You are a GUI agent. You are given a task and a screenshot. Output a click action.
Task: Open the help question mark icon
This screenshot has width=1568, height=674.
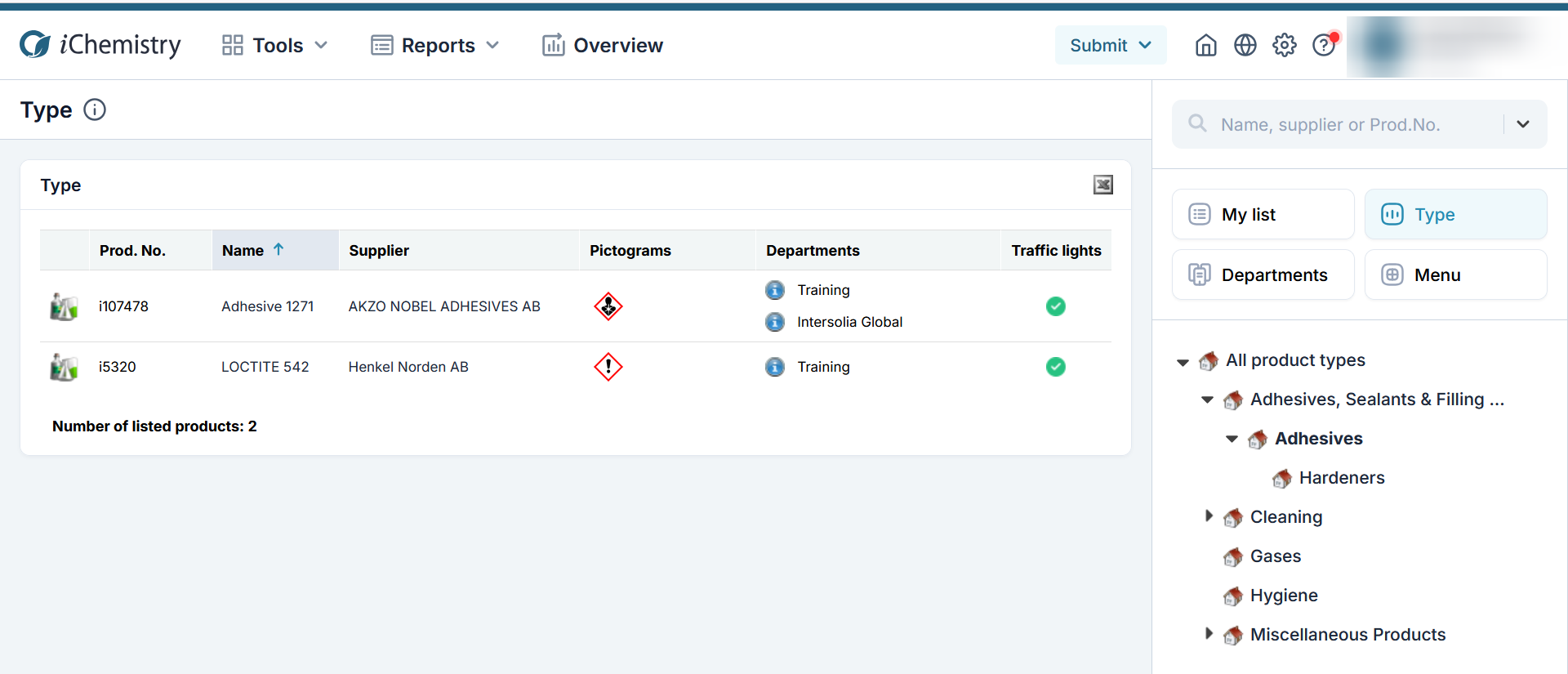1324,45
